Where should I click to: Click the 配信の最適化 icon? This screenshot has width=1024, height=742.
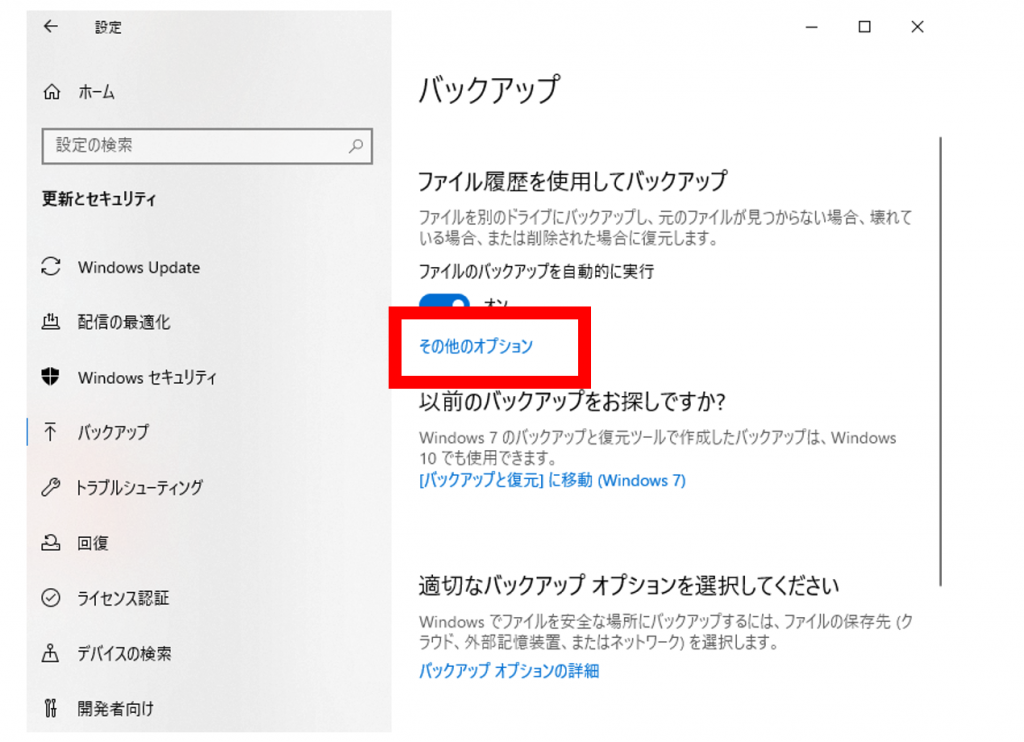coord(50,322)
